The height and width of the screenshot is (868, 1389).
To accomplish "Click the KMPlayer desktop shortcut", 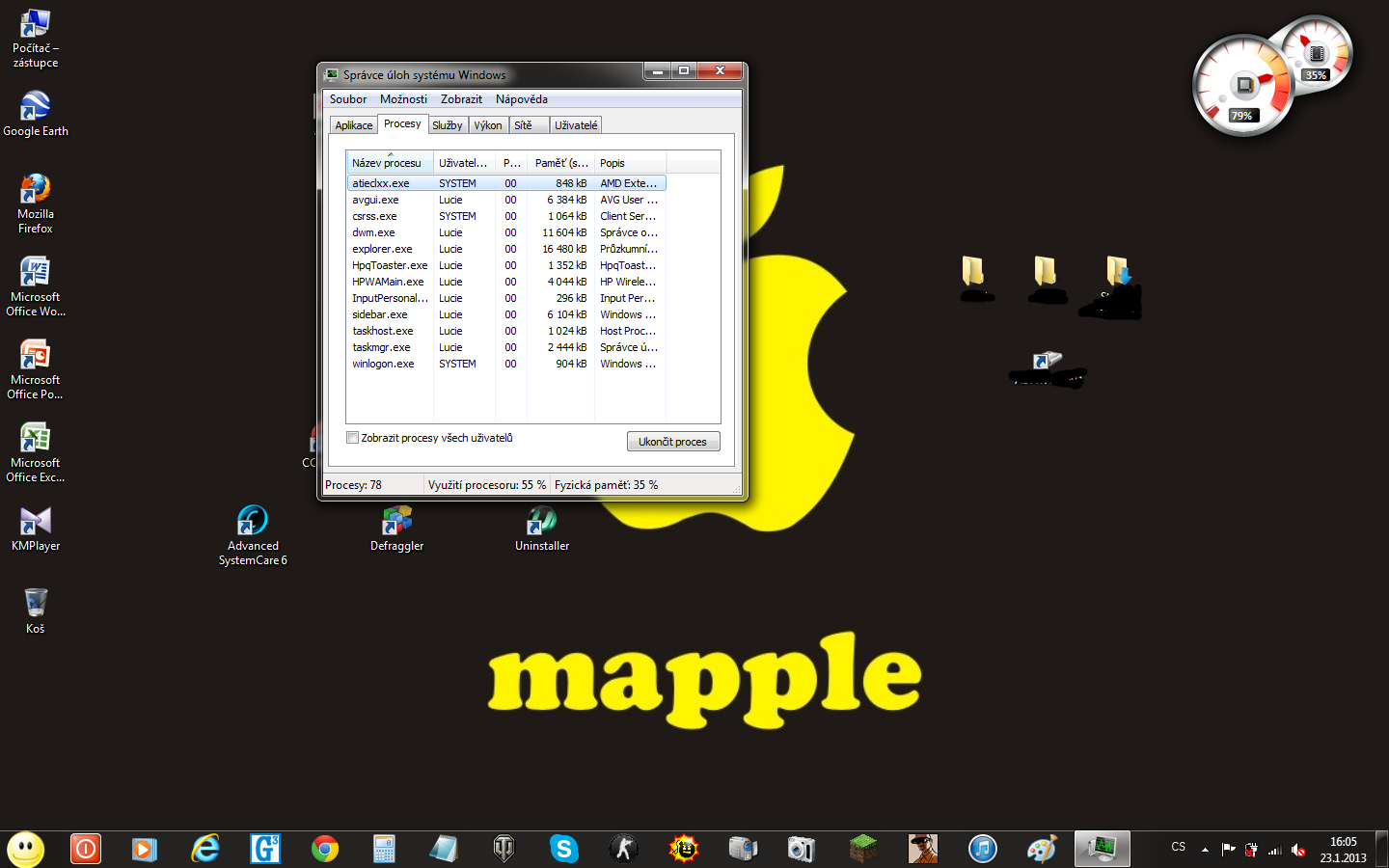I will click(x=36, y=529).
